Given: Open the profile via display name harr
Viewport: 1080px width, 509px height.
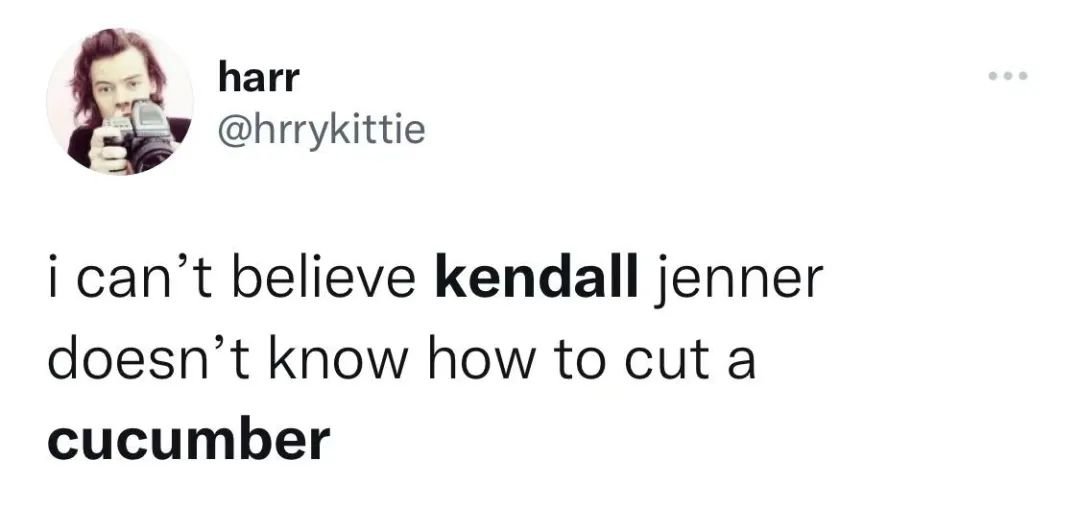Looking at the screenshot, I should click(259, 78).
